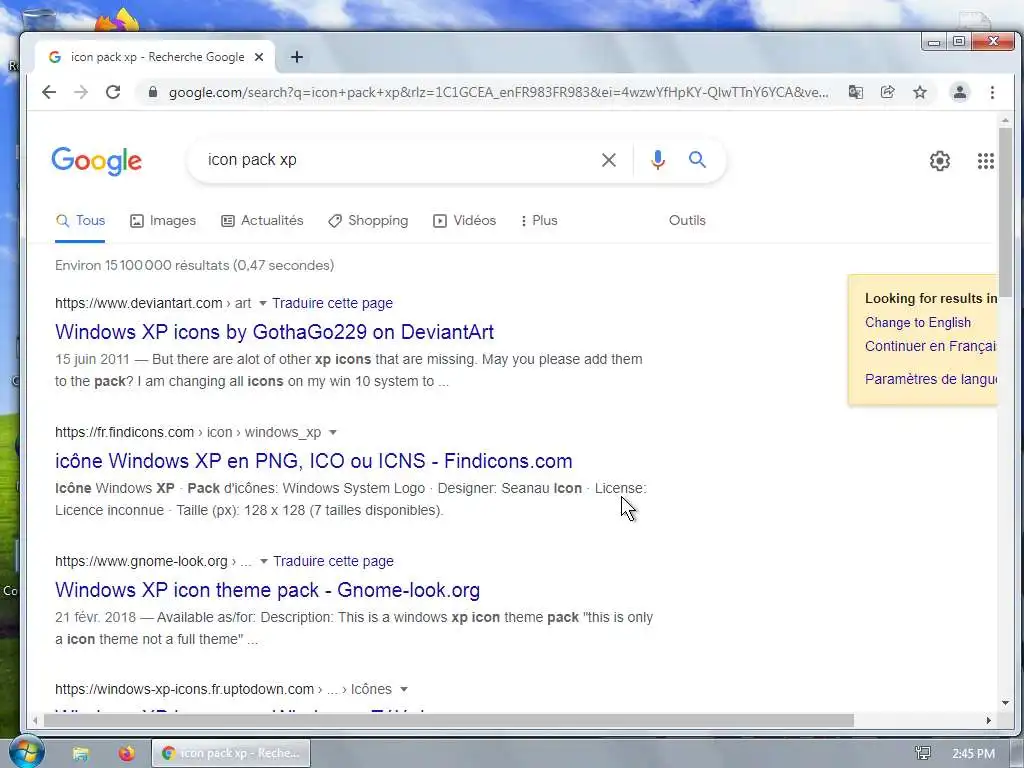
Task: Open Paramètres de langue link
Action: 931,379
